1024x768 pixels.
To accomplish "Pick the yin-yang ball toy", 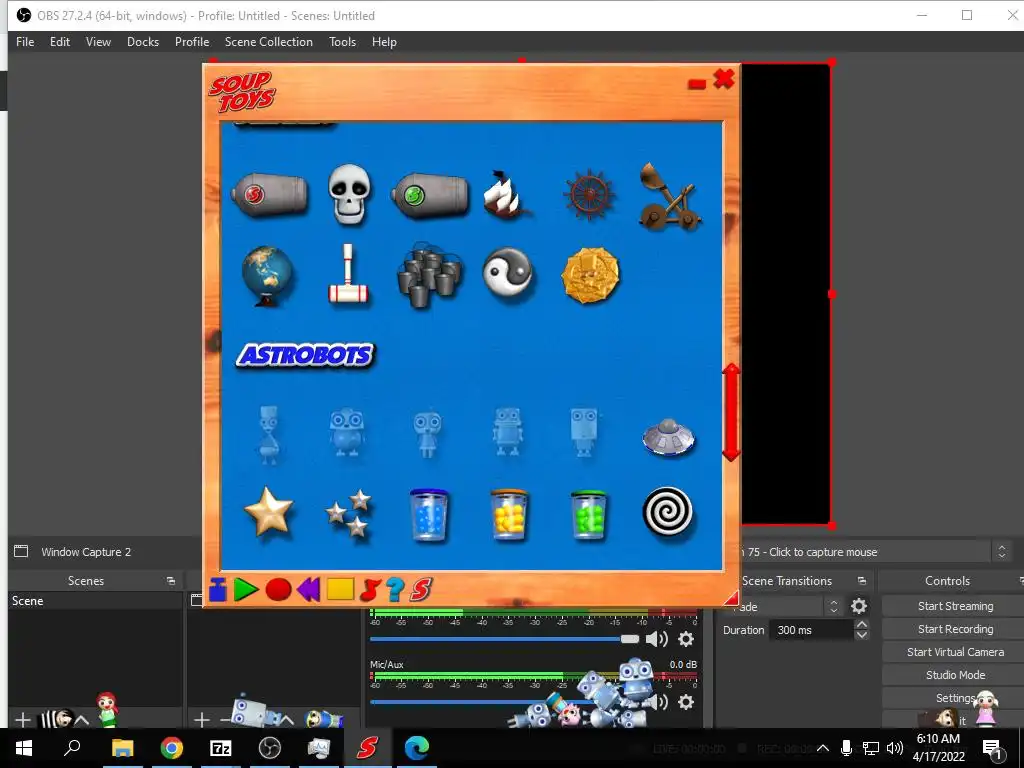I will tap(507, 274).
